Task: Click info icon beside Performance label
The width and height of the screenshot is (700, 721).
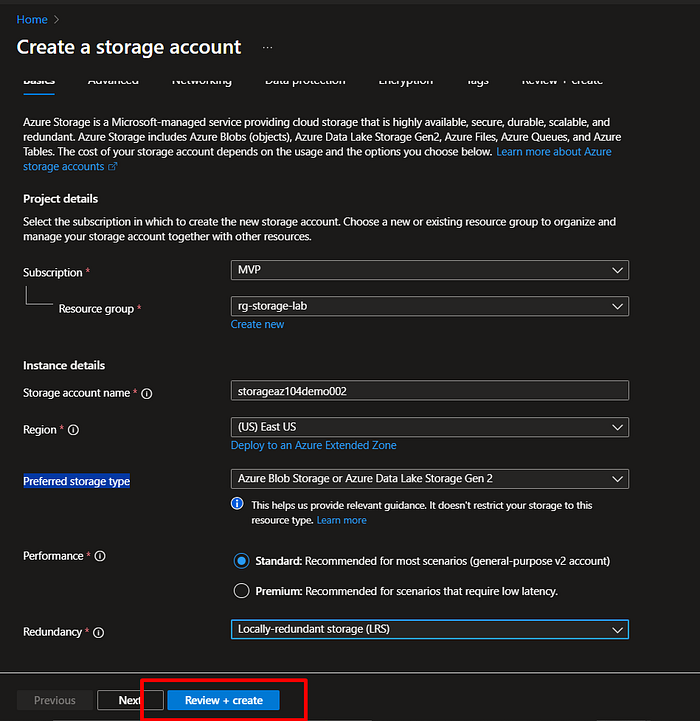Action: coord(100,556)
